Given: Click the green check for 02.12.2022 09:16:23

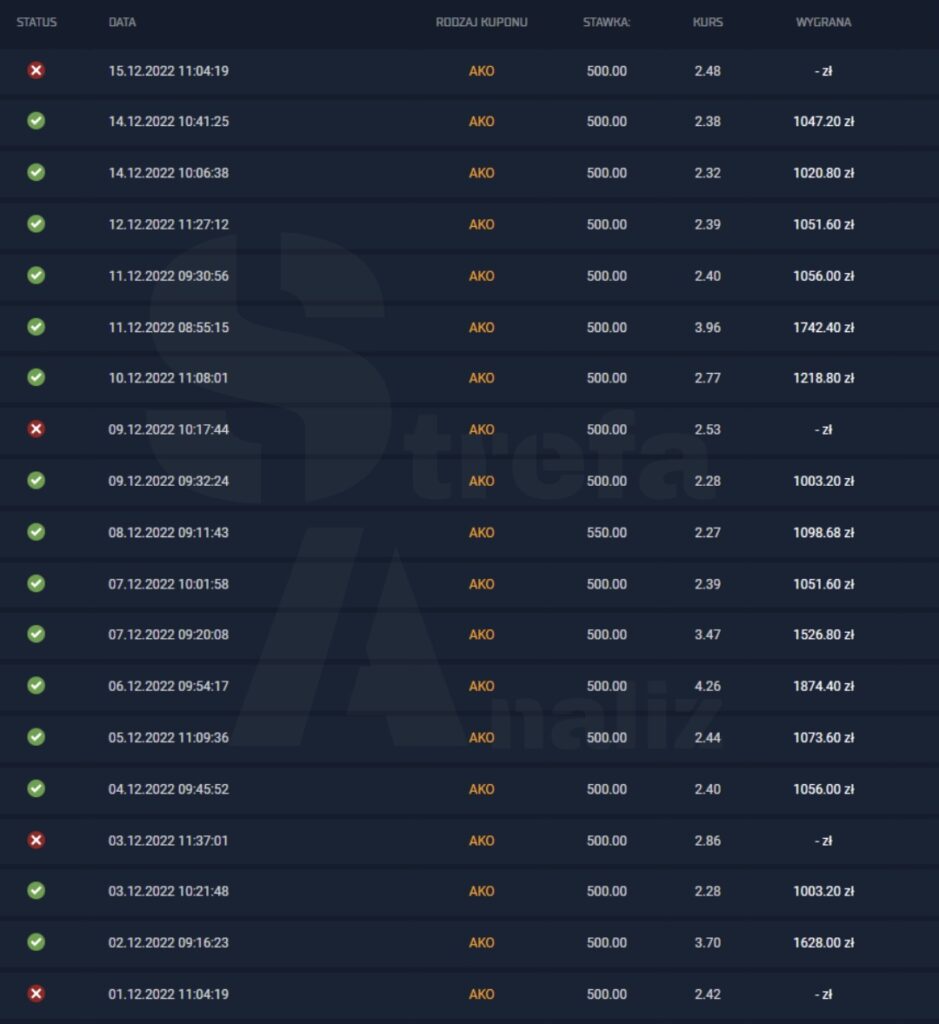Looking at the screenshot, I should pyautogui.click(x=37, y=942).
